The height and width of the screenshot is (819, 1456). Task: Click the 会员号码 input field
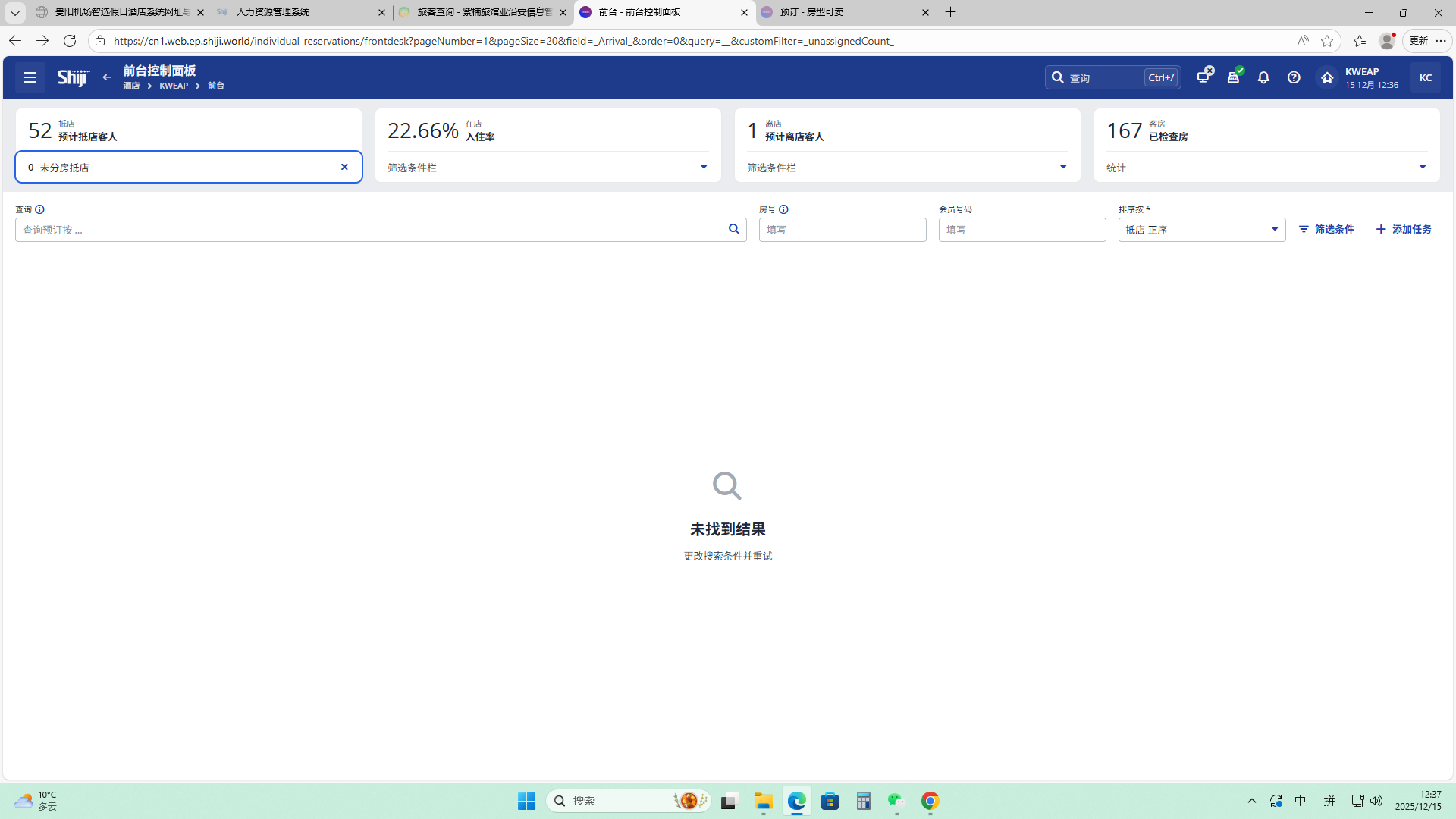[x=1021, y=230]
